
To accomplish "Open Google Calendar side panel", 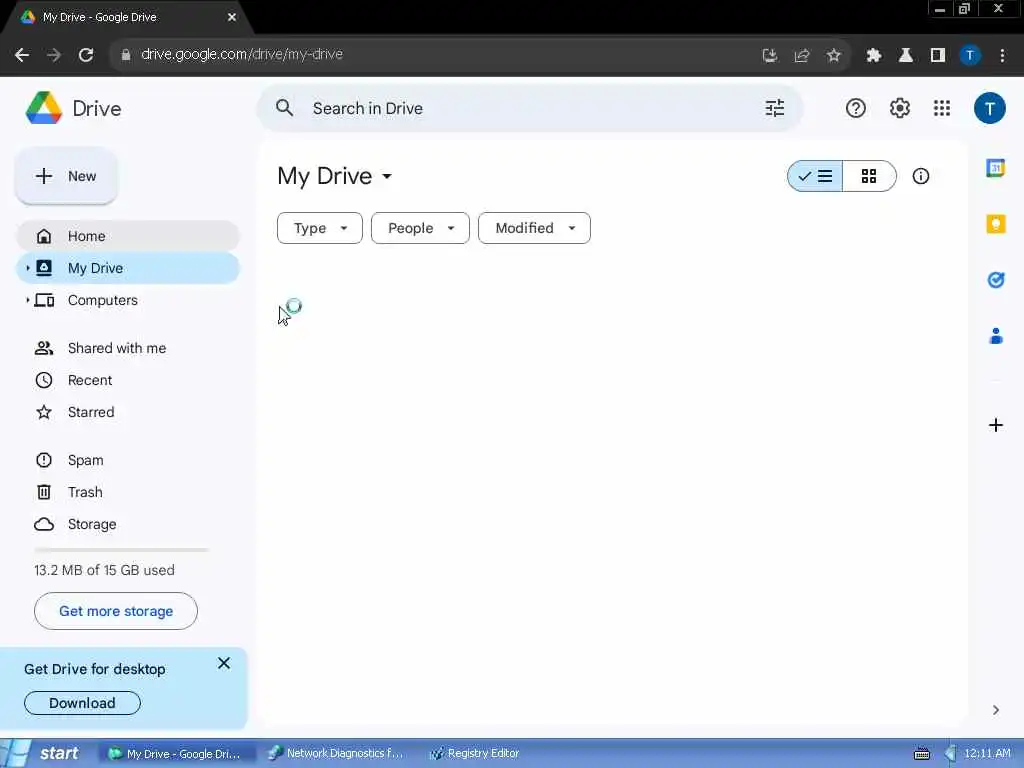I will click(x=995, y=168).
